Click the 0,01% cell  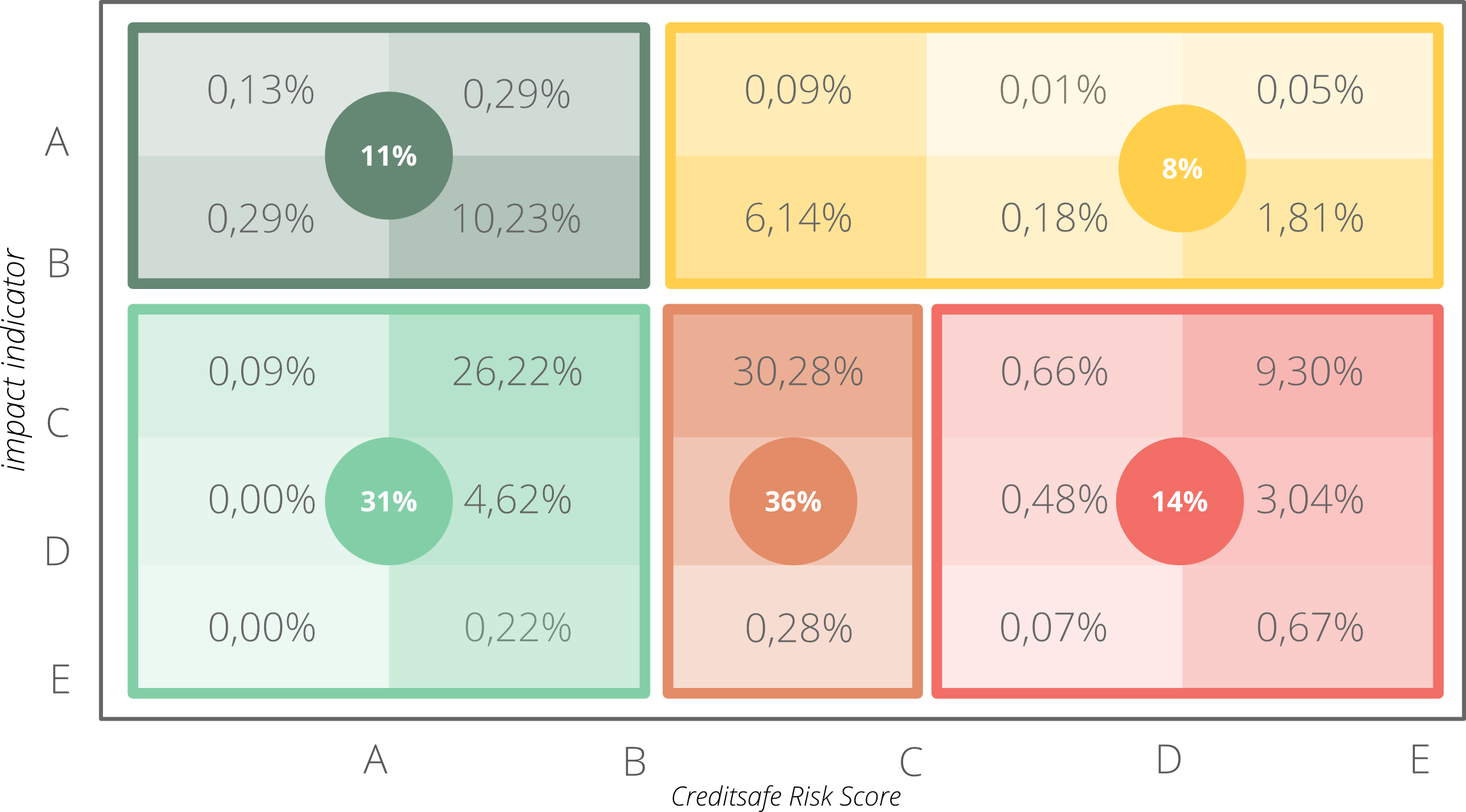coord(1053,90)
